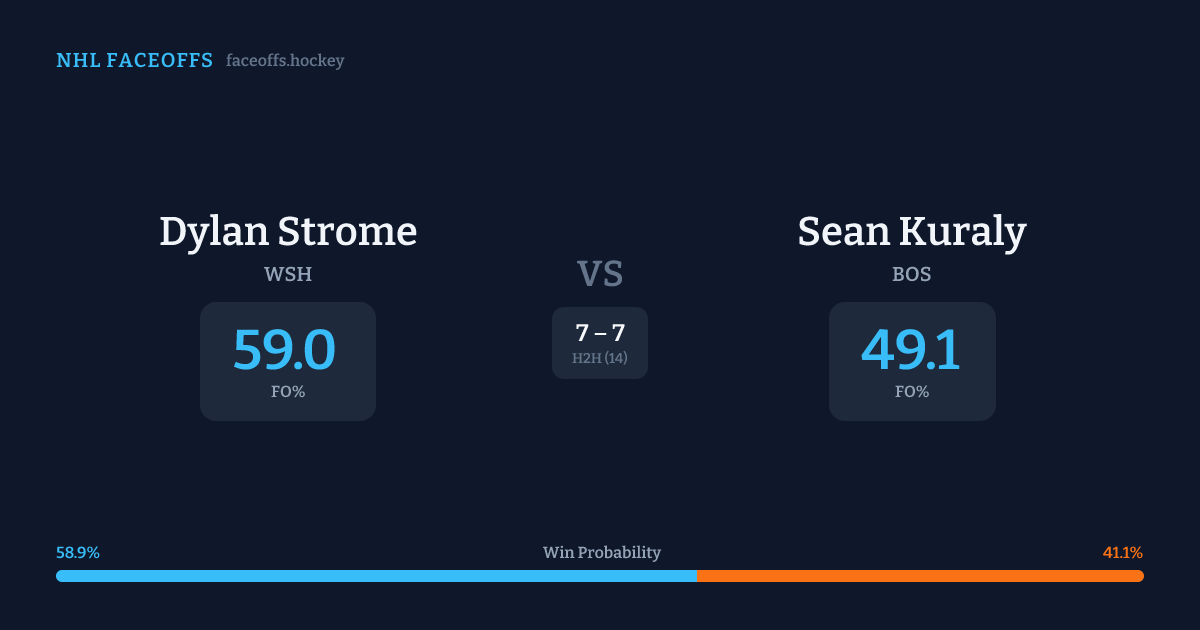This screenshot has width=1200, height=630.
Task: Click the VS text between players
Action: (x=600, y=274)
